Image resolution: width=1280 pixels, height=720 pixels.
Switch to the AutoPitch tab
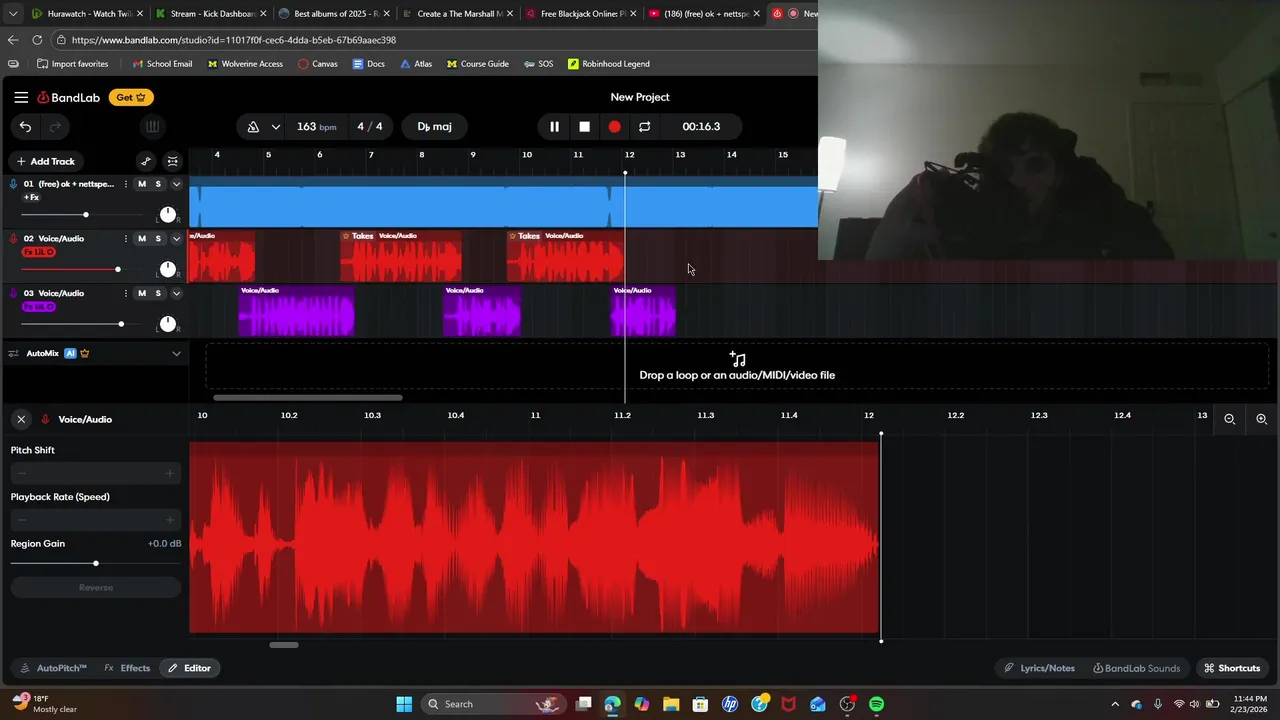53,668
